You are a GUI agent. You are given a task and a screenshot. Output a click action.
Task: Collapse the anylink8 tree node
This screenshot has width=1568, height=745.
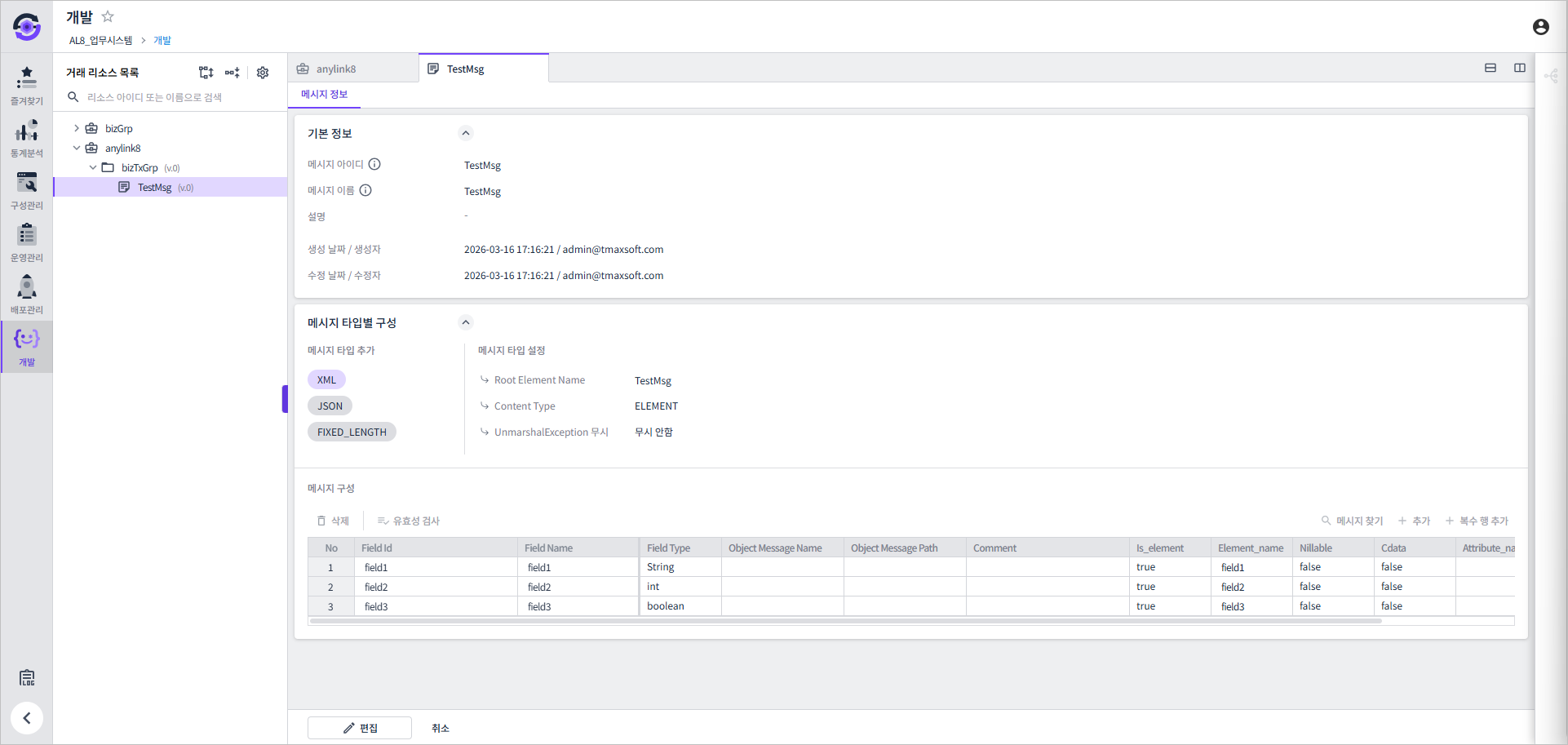(x=77, y=148)
